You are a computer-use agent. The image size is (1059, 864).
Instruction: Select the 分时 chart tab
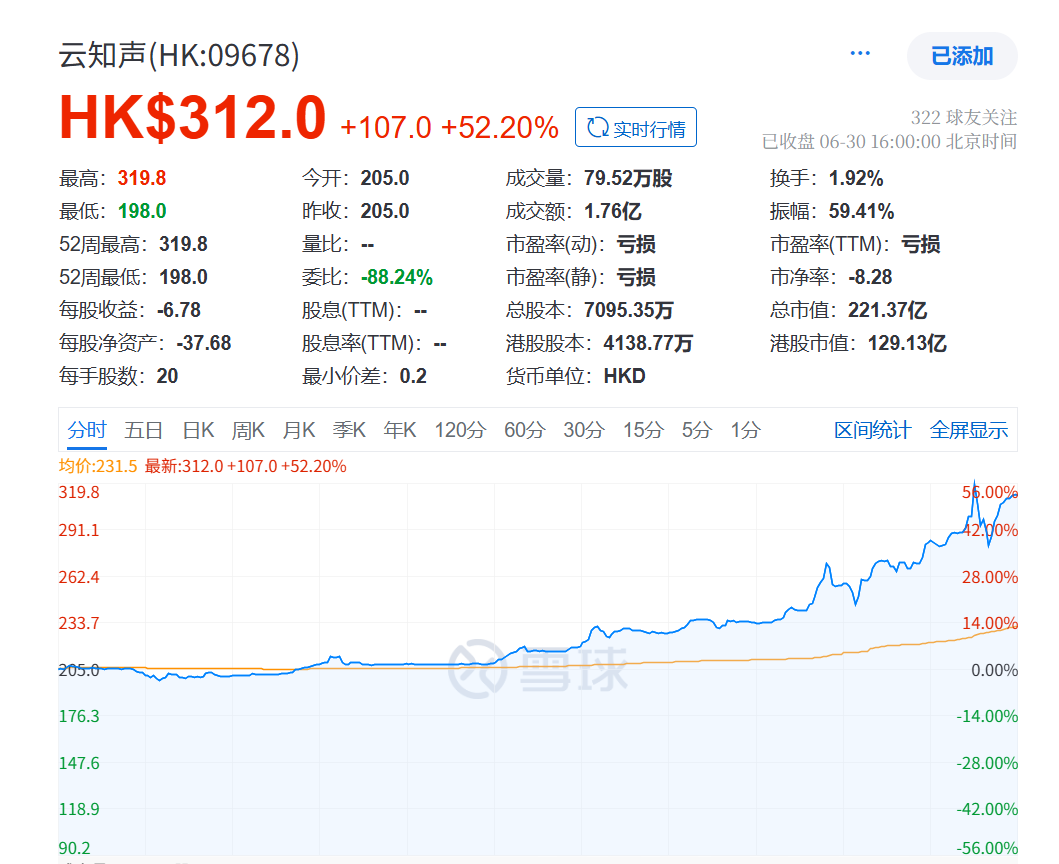(87, 430)
